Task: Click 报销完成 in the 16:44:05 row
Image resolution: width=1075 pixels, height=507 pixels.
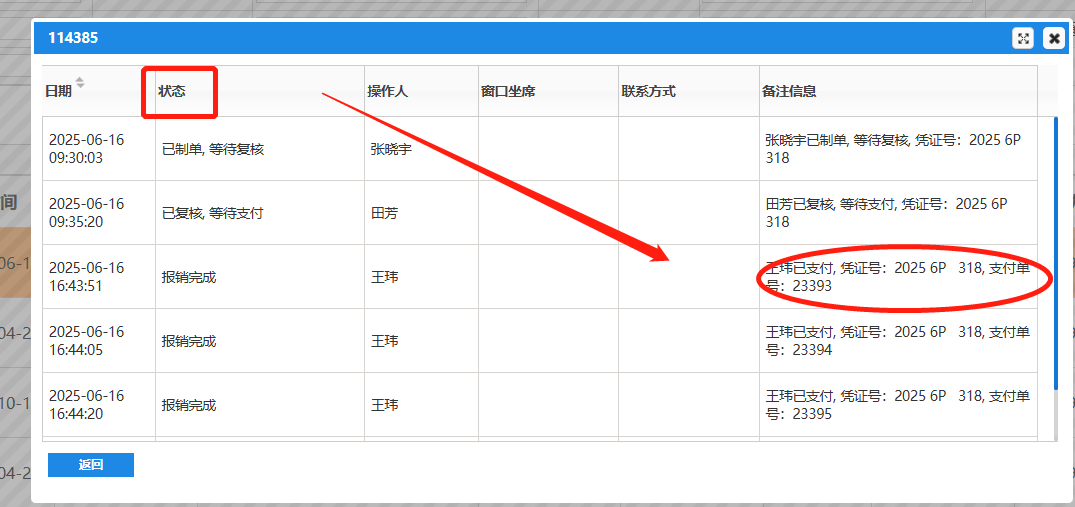Action: coord(189,341)
